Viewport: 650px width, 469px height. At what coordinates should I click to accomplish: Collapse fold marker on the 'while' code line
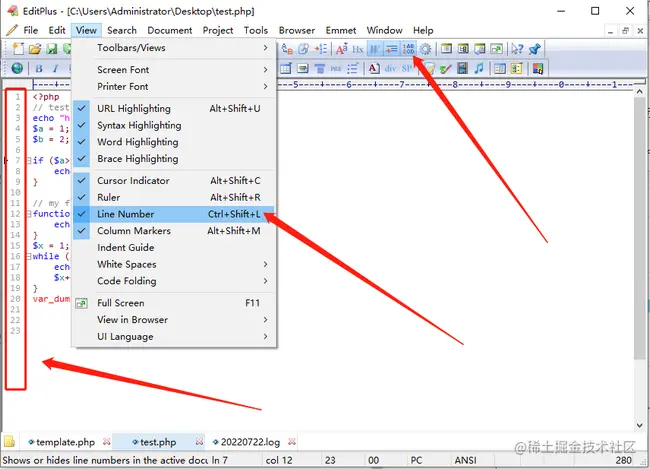29,256
